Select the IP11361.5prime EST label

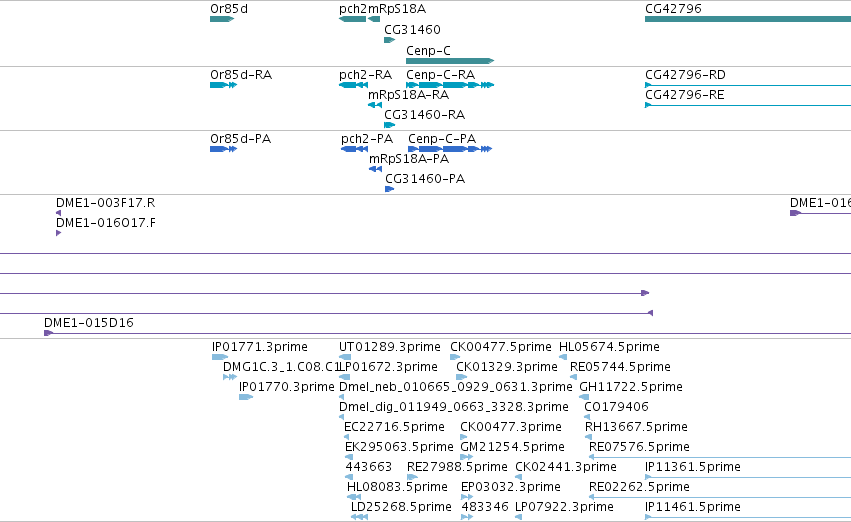tap(693, 467)
